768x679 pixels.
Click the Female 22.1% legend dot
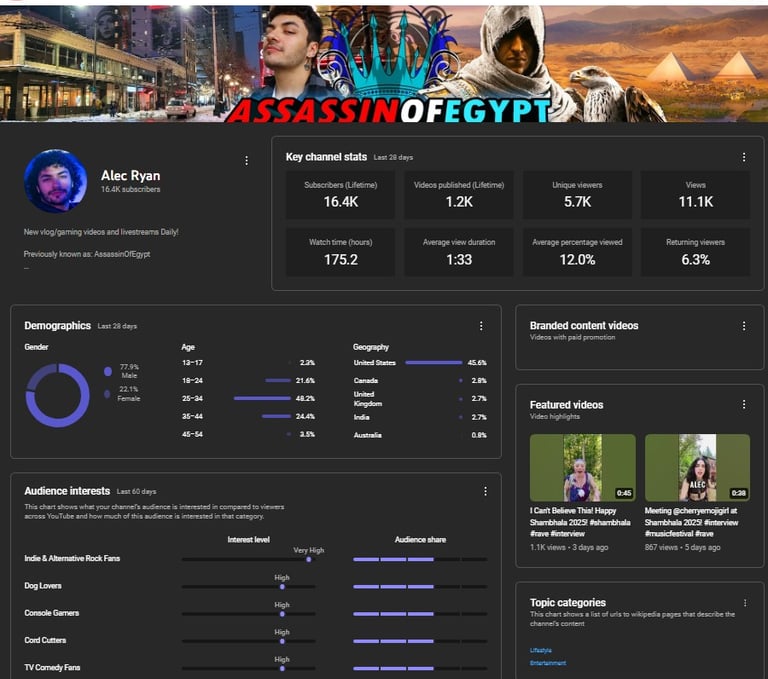click(107, 394)
